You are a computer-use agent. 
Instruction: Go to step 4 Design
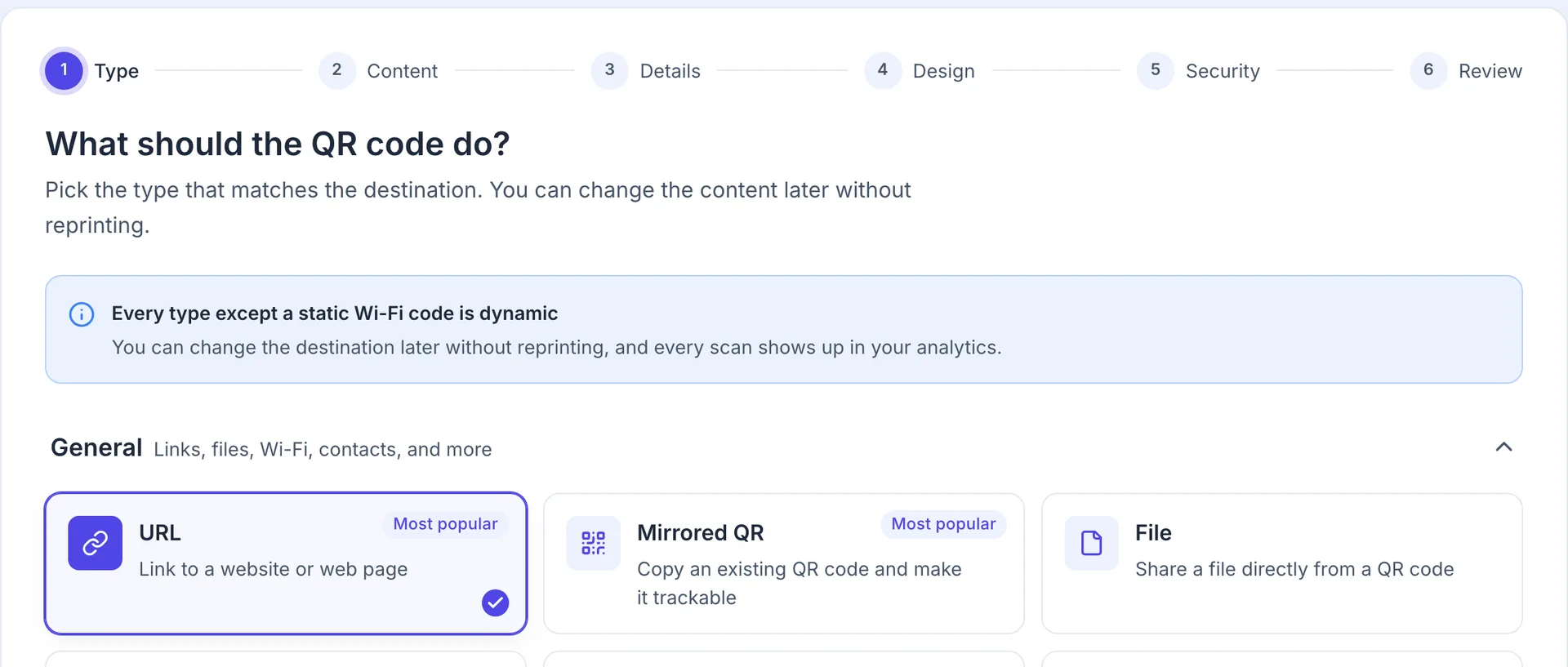[x=920, y=71]
